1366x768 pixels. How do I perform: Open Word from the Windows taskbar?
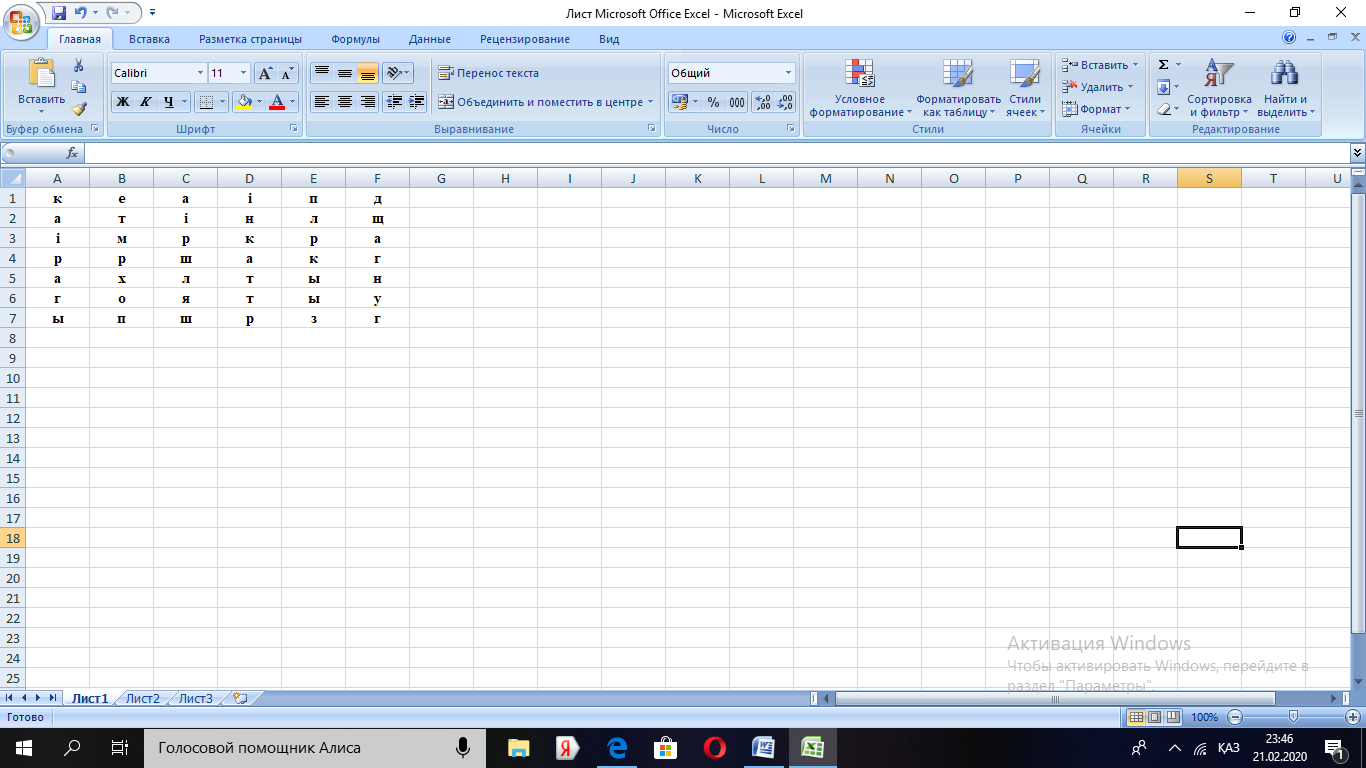tap(762, 747)
